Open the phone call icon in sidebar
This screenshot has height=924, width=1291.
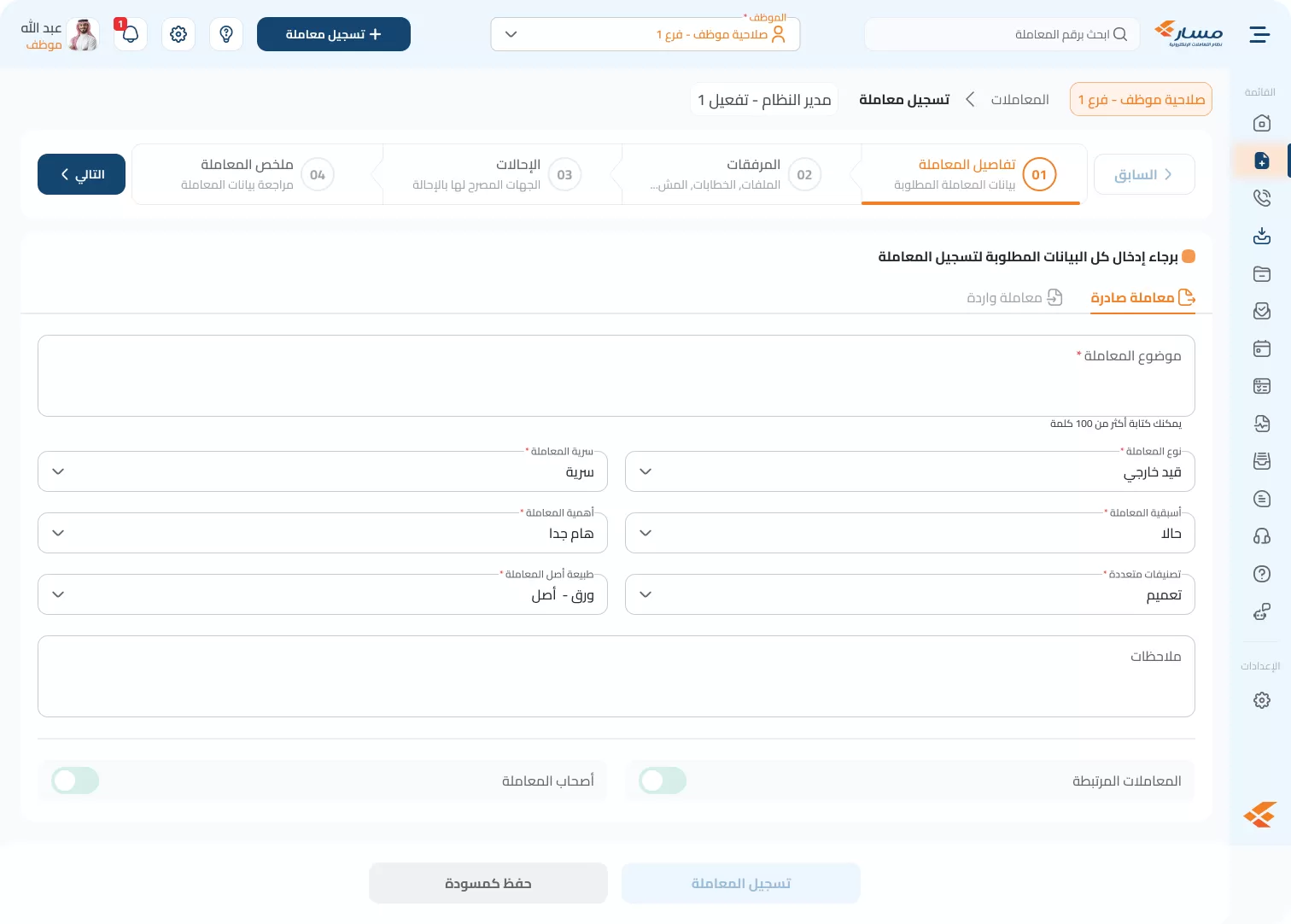(x=1262, y=198)
